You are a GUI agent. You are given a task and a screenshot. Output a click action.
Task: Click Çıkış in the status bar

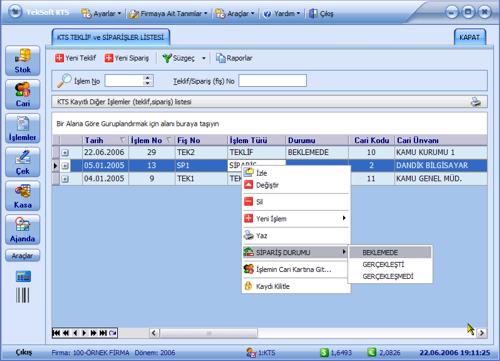pyautogui.click(x=24, y=352)
